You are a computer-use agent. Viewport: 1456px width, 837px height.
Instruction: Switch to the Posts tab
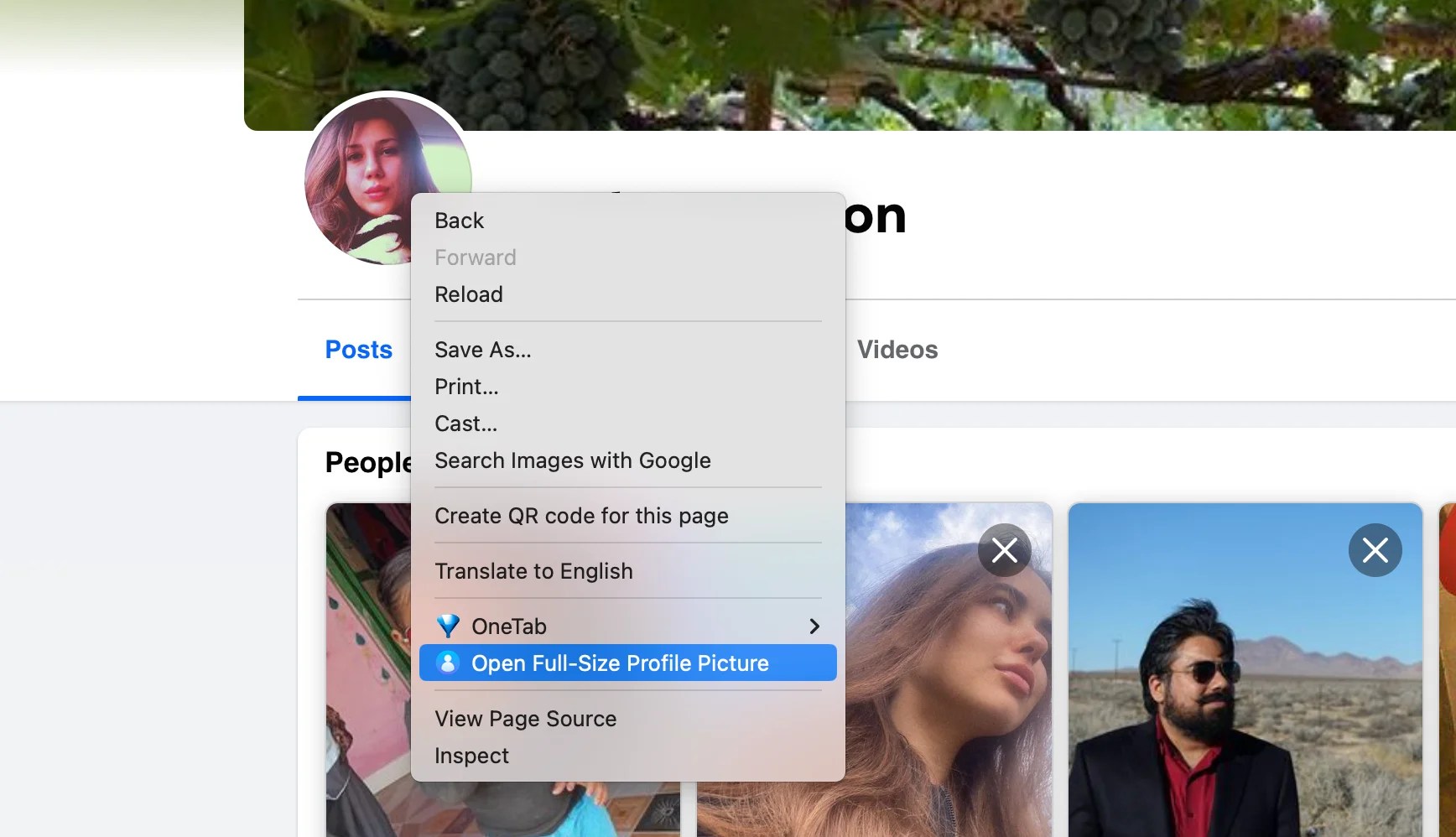pos(358,350)
